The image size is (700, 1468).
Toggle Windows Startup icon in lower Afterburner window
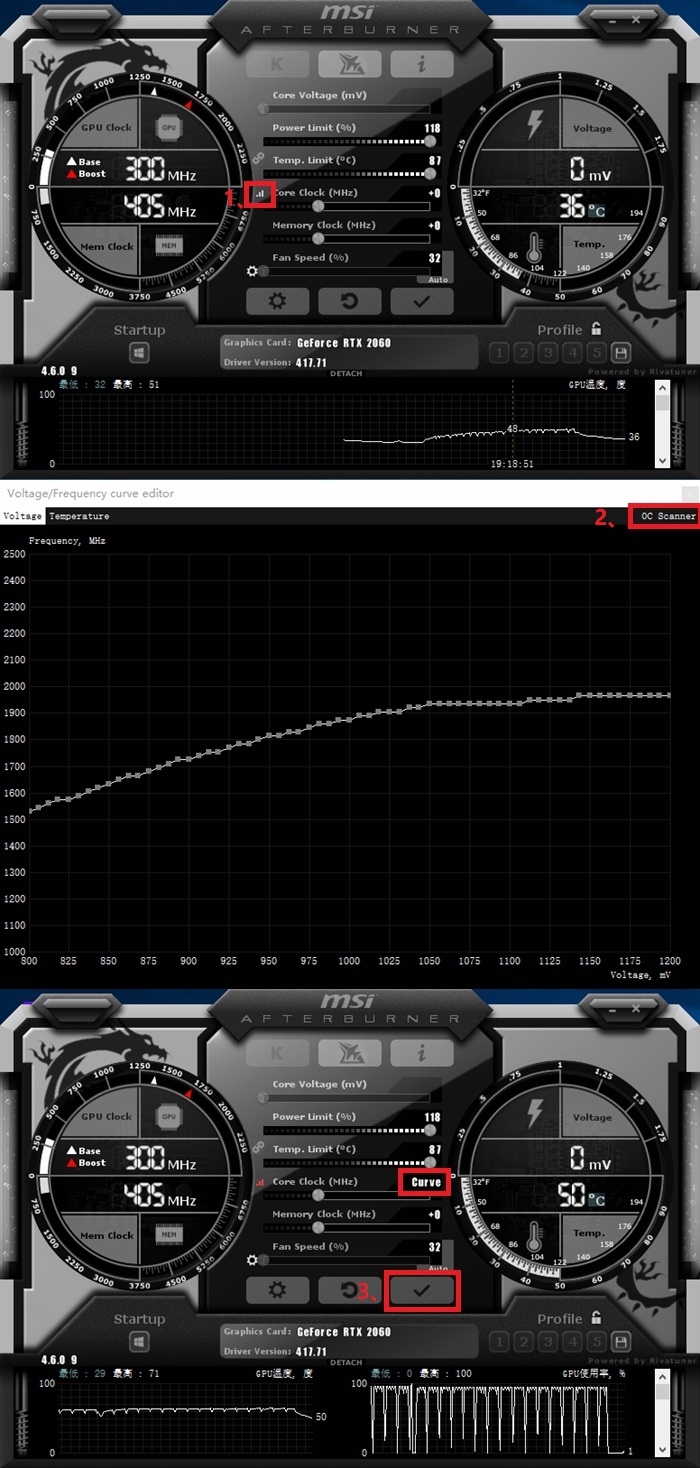139,1342
